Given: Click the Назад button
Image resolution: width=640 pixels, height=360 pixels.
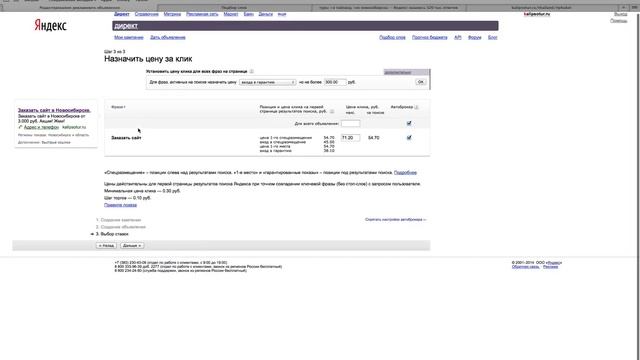Looking at the screenshot, I should tap(106, 246).
